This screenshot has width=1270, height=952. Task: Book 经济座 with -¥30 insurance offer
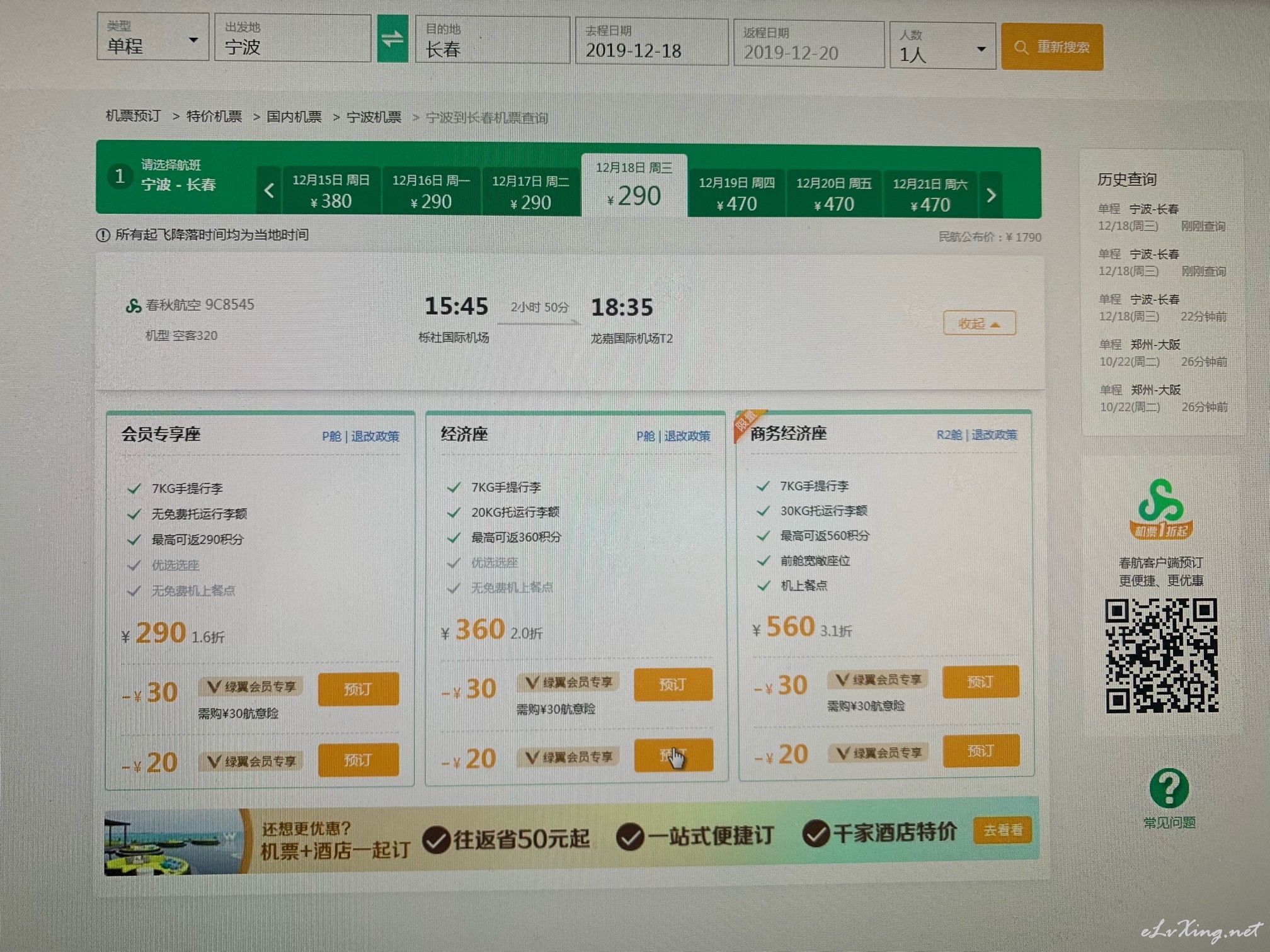(x=673, y=684)
